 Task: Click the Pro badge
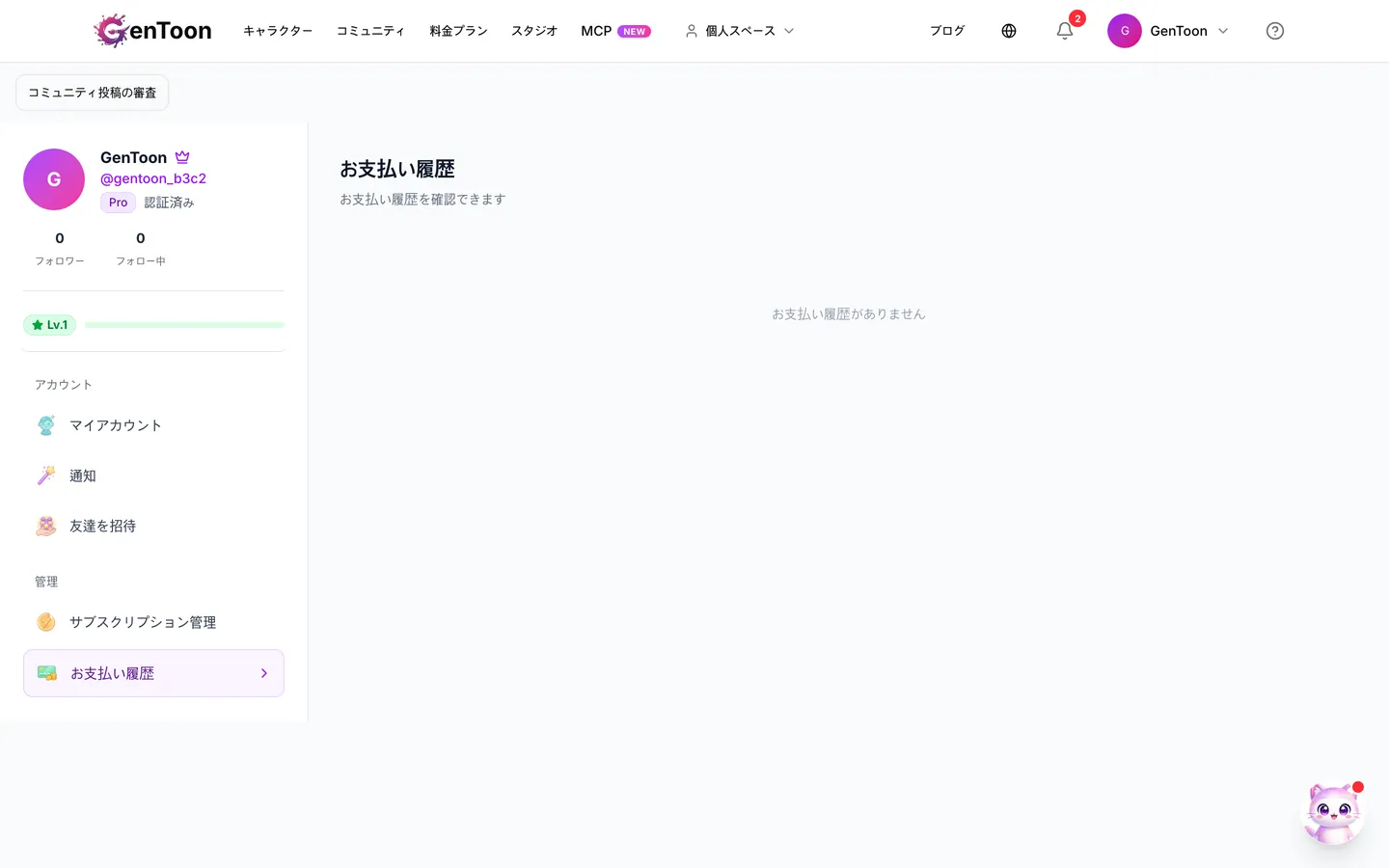pos(118,203)
